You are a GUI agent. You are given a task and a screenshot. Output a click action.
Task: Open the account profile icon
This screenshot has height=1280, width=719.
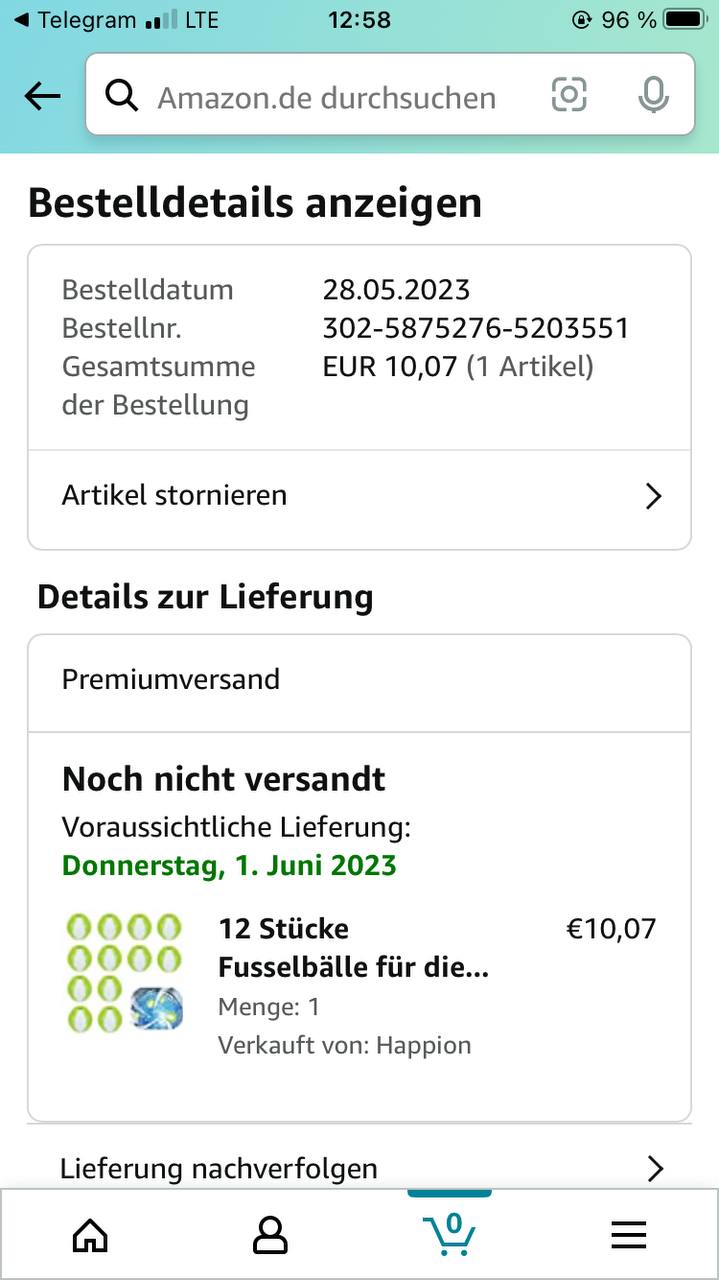point(270,1236)
